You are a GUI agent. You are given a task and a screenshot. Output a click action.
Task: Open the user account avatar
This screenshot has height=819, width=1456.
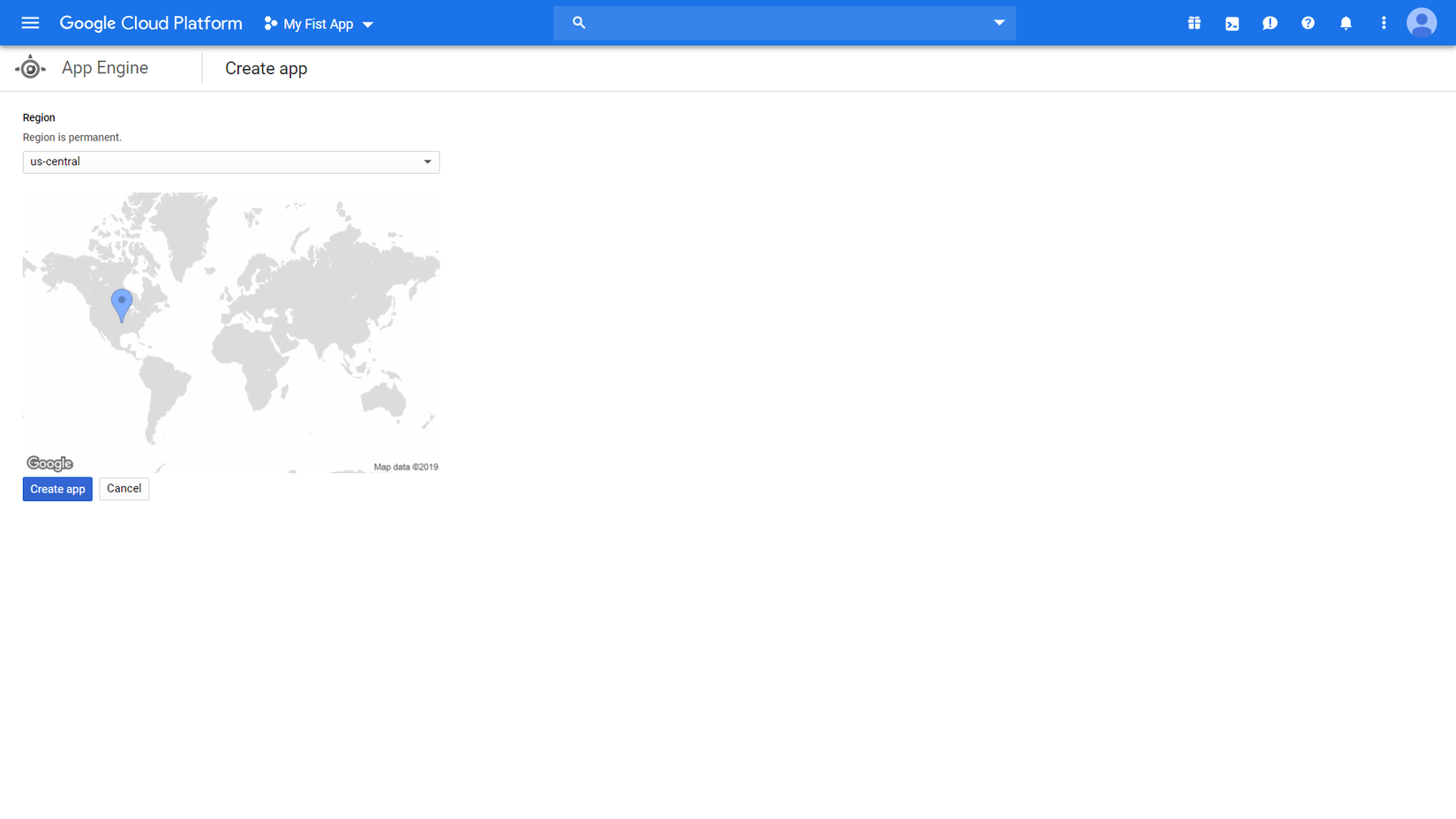coord(1422,23)
